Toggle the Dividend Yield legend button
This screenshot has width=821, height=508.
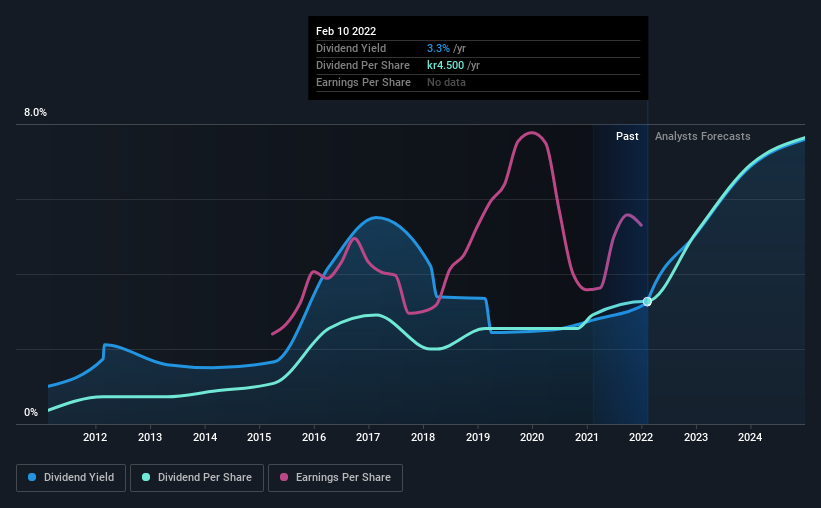[x=71, y=478]
